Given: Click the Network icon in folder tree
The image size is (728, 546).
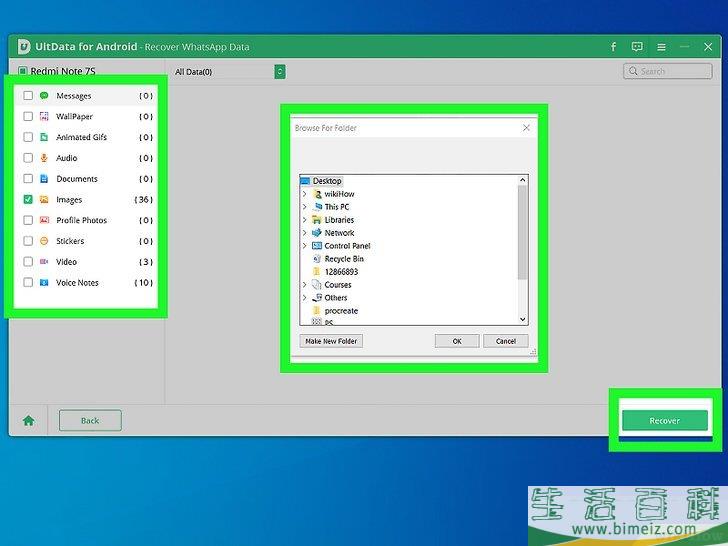Looking at the screenshot, I should pos(317,233).
